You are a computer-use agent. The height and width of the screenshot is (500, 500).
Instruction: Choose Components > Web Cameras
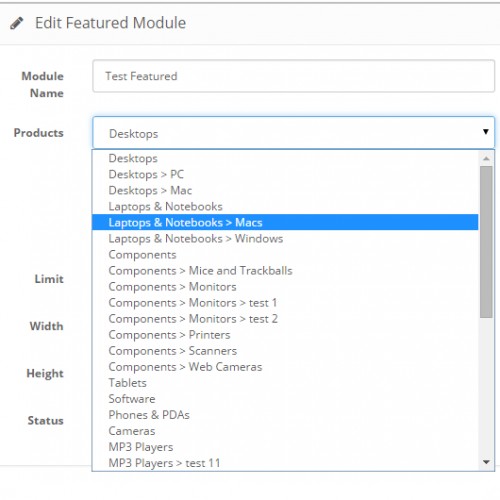click(285, 367)
